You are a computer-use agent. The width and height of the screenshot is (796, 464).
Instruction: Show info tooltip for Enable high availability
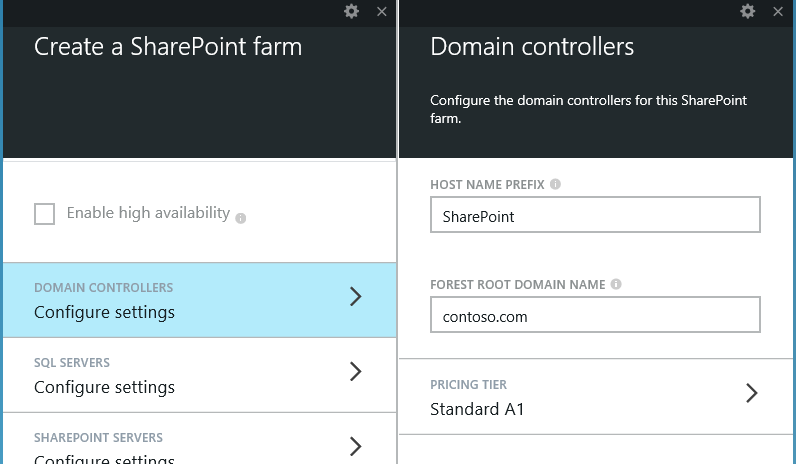tap(241, 218)
